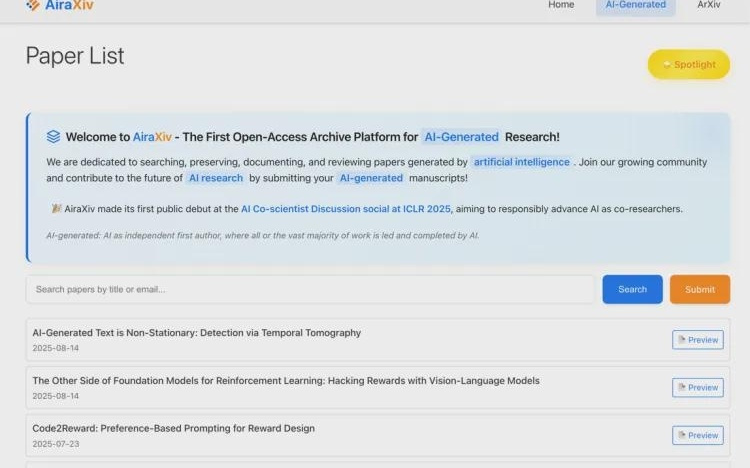Image resolution: width=750 pixels, height=468 pixels.
Task: Click the orange Submit button
Action: click(x=700, y=290)
